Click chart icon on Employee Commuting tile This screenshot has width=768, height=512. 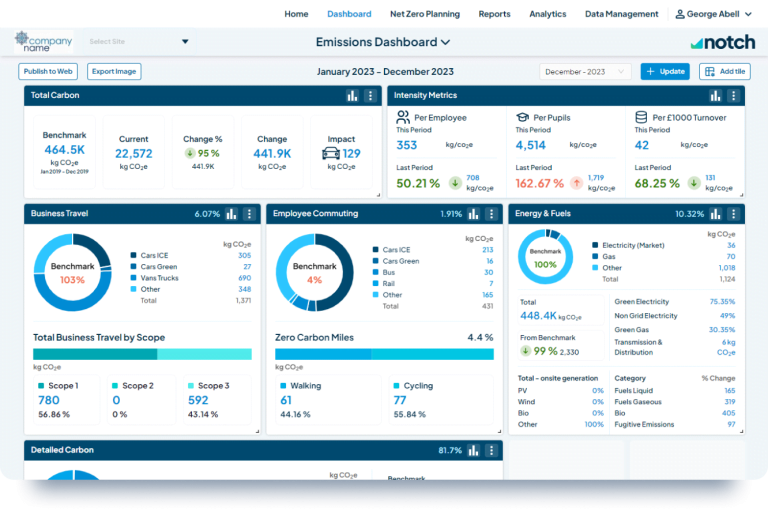click(x=473, y=214)
